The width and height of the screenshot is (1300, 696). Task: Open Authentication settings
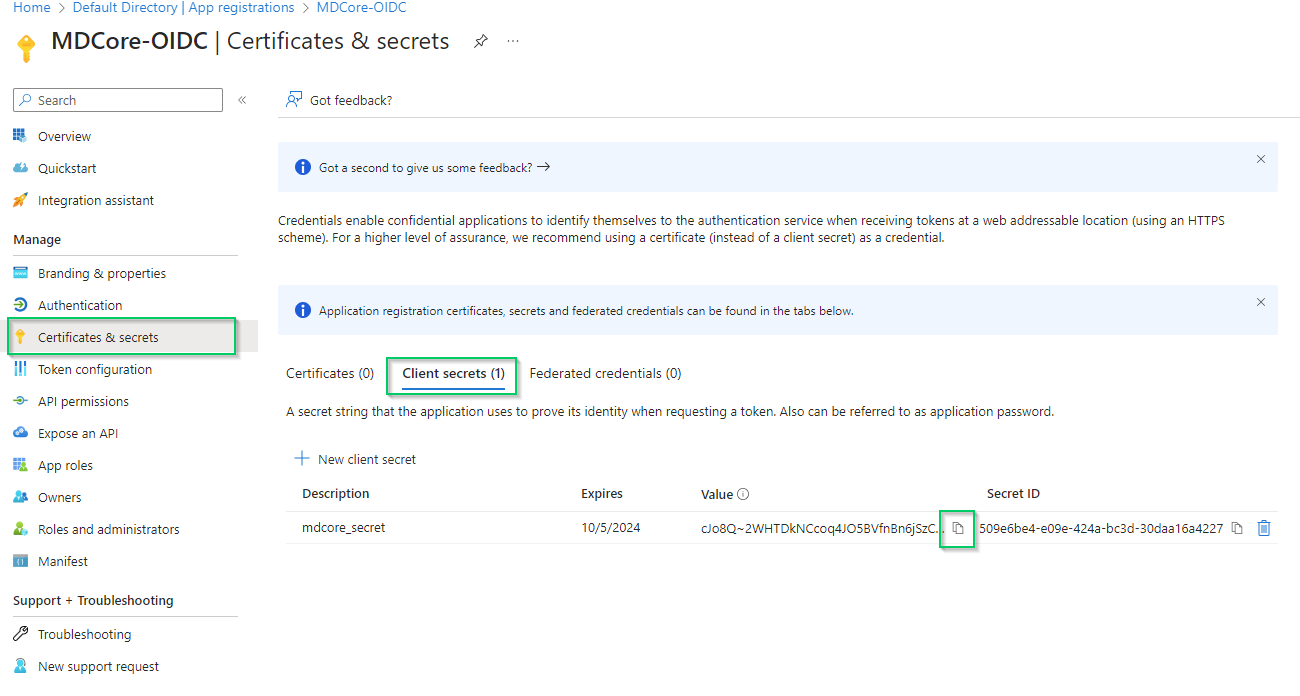point(80,305)
